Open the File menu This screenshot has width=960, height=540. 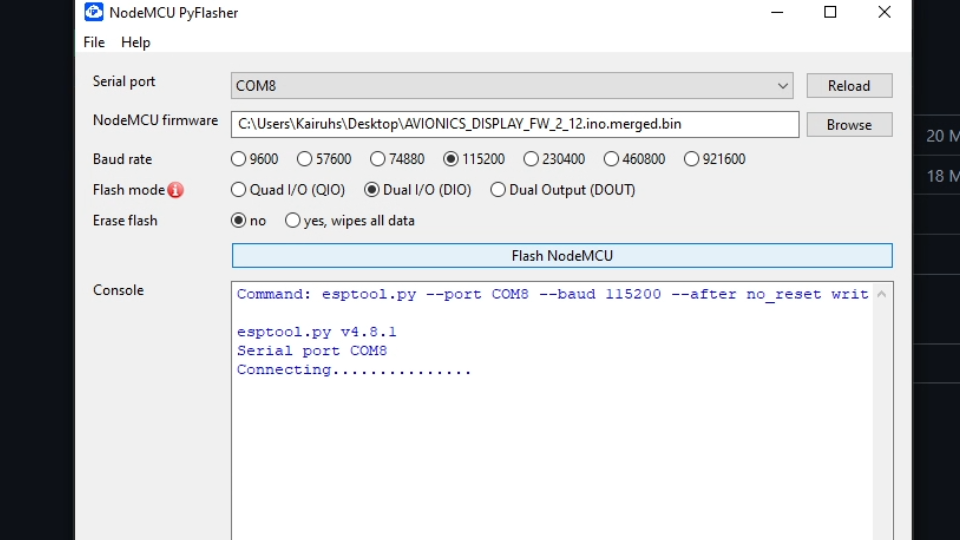(x=94, y=42)
